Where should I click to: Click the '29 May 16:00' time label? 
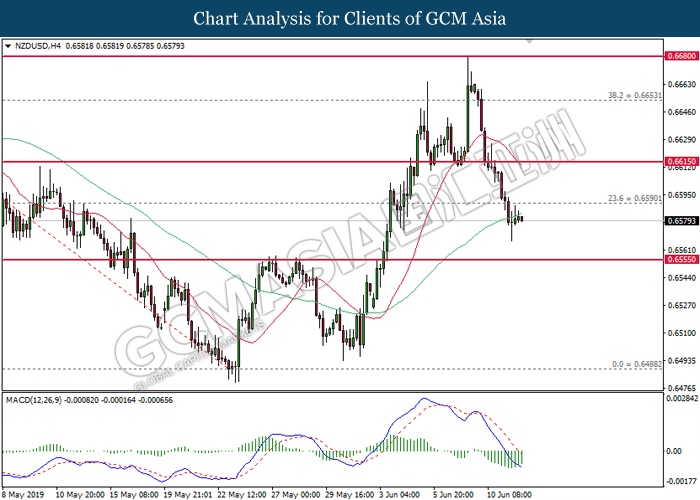tap(350, 495)
